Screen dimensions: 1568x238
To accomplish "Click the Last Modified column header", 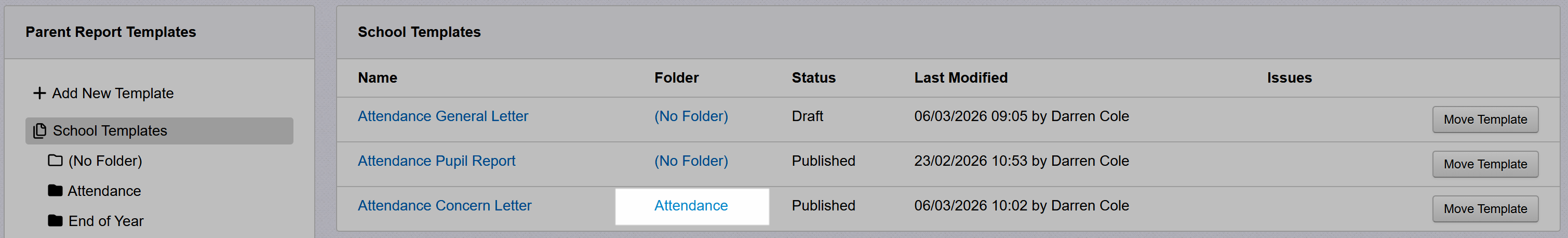I will pos(960,78).
